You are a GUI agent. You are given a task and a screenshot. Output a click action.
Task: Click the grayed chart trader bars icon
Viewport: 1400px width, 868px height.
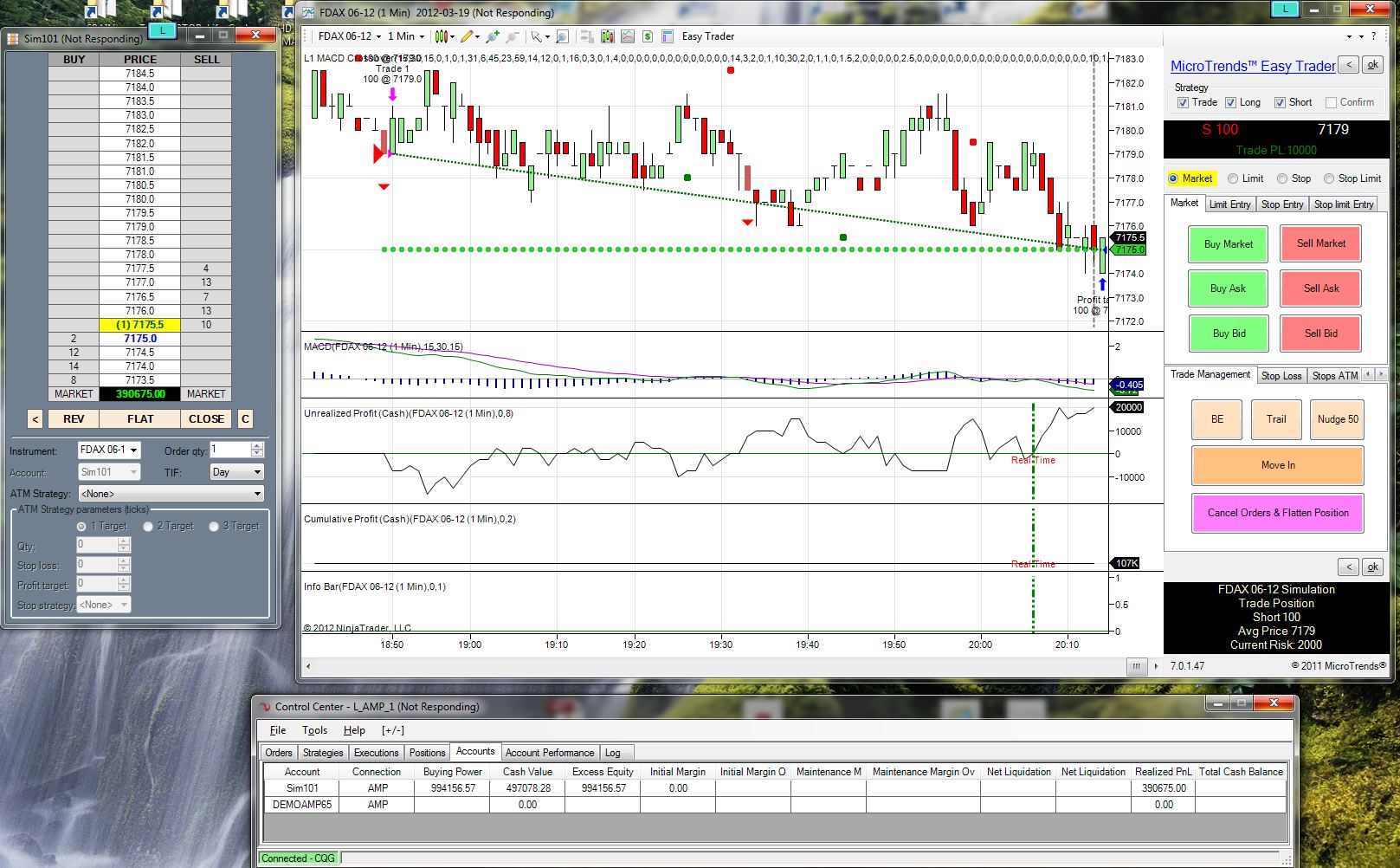pyautogui.click(x=587, y=36)
